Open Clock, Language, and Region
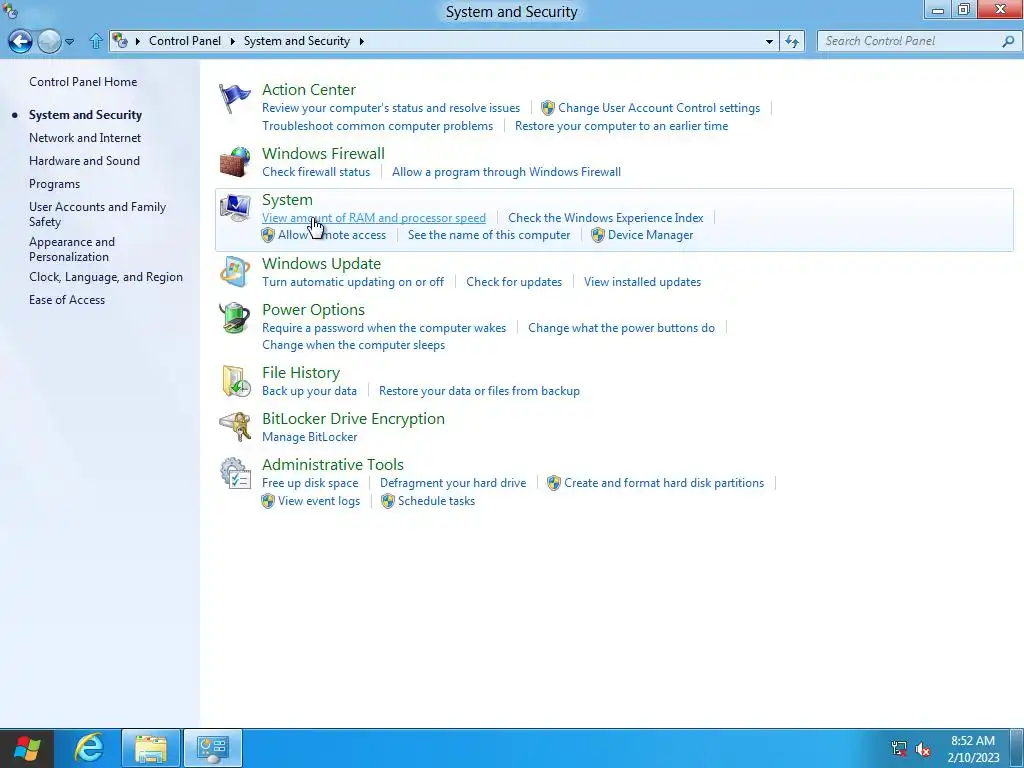Image resolution: width=1024 pixels, height=768 pixels. point(106,277)
